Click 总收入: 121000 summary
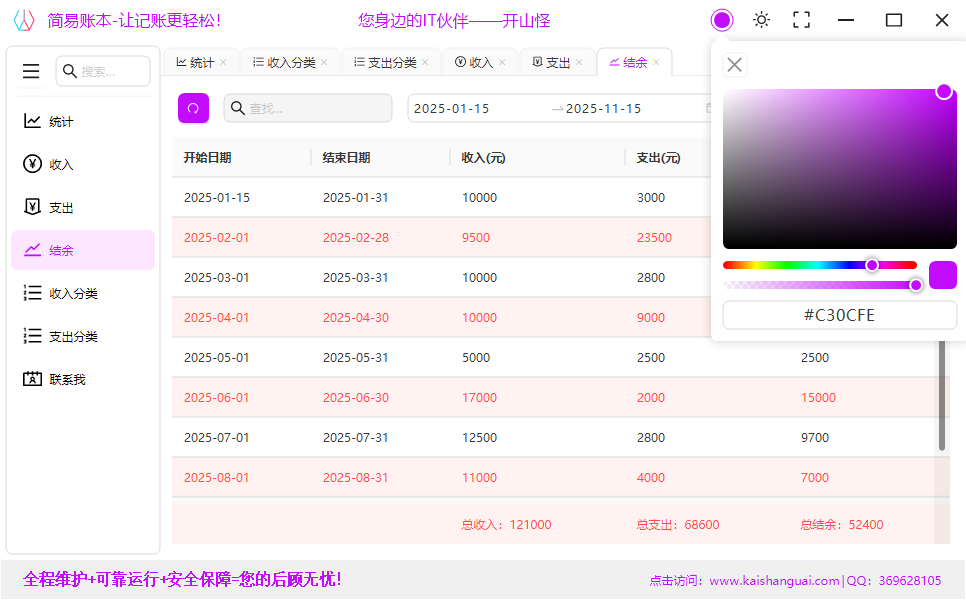Screen dimensions: 966x600 pos(506,525)
